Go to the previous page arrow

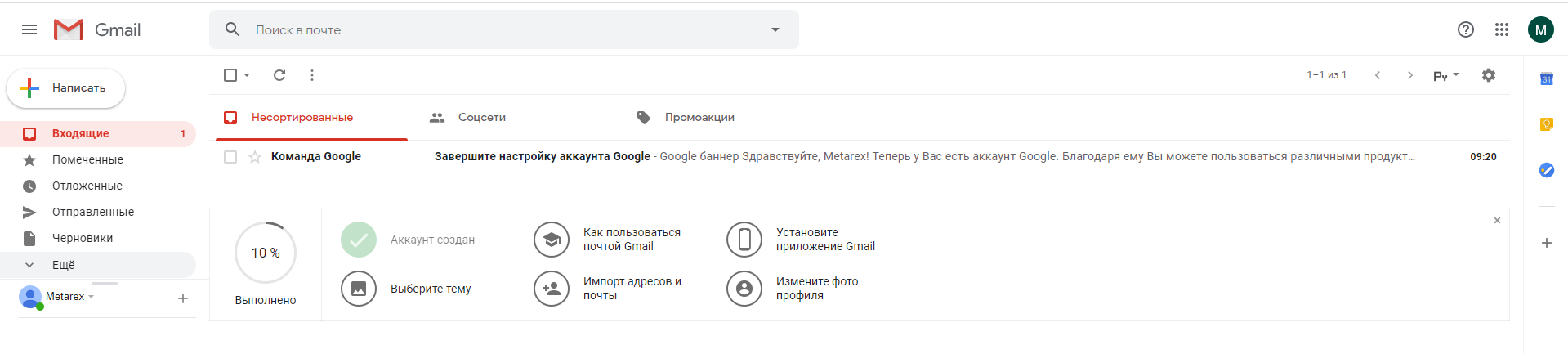click(1378, 75)
